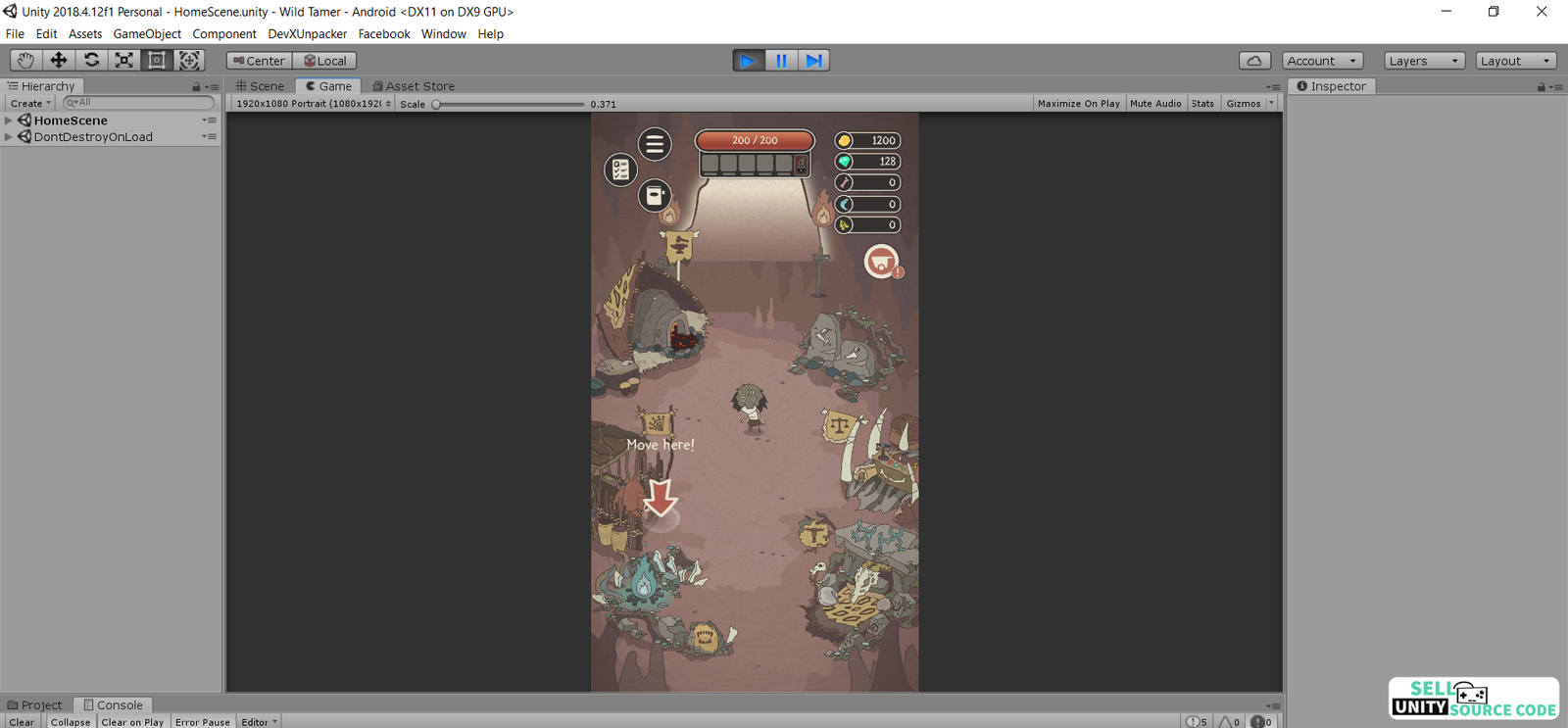
Task: Open the DevXUnpacker menu
Action: tap(307, 33)
